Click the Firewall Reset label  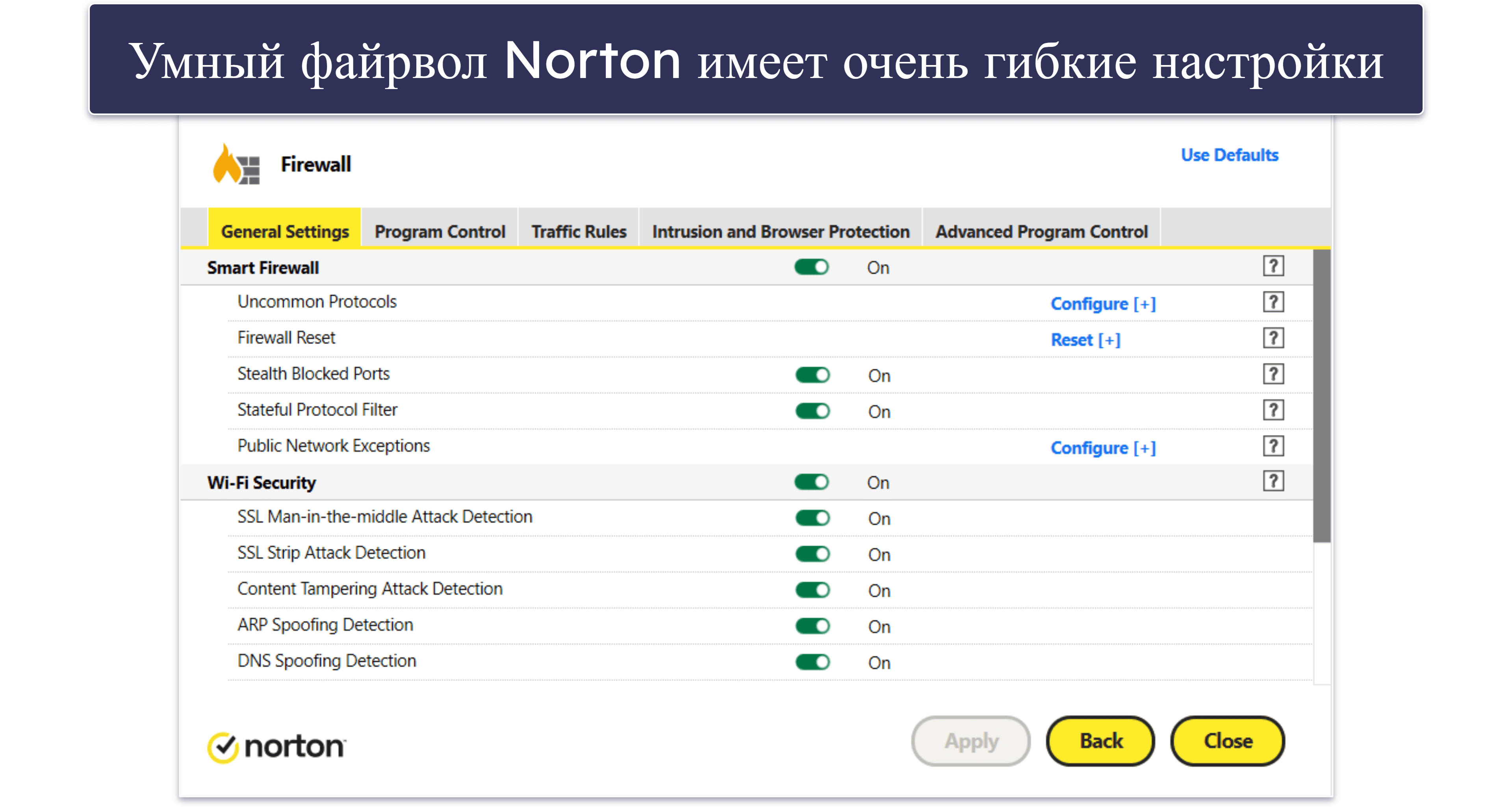pos(286,338)
